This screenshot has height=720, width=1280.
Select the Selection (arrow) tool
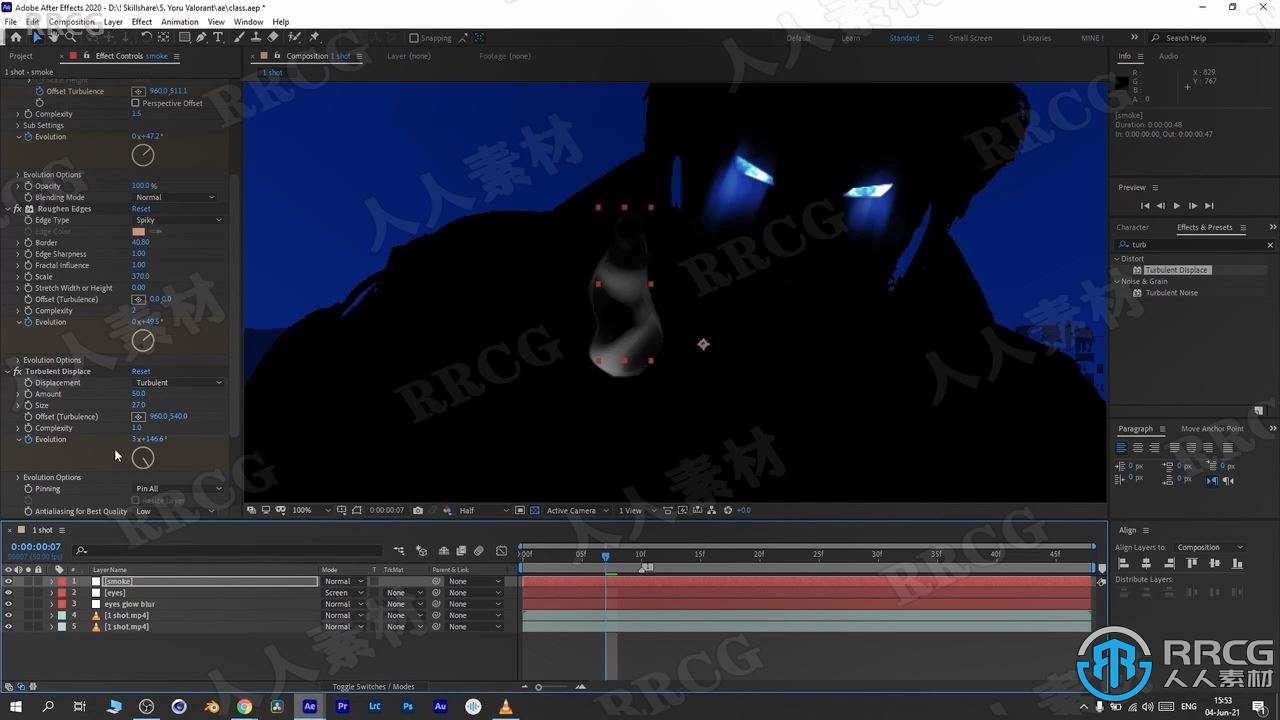pyautogui.click(x=37, y=37)
